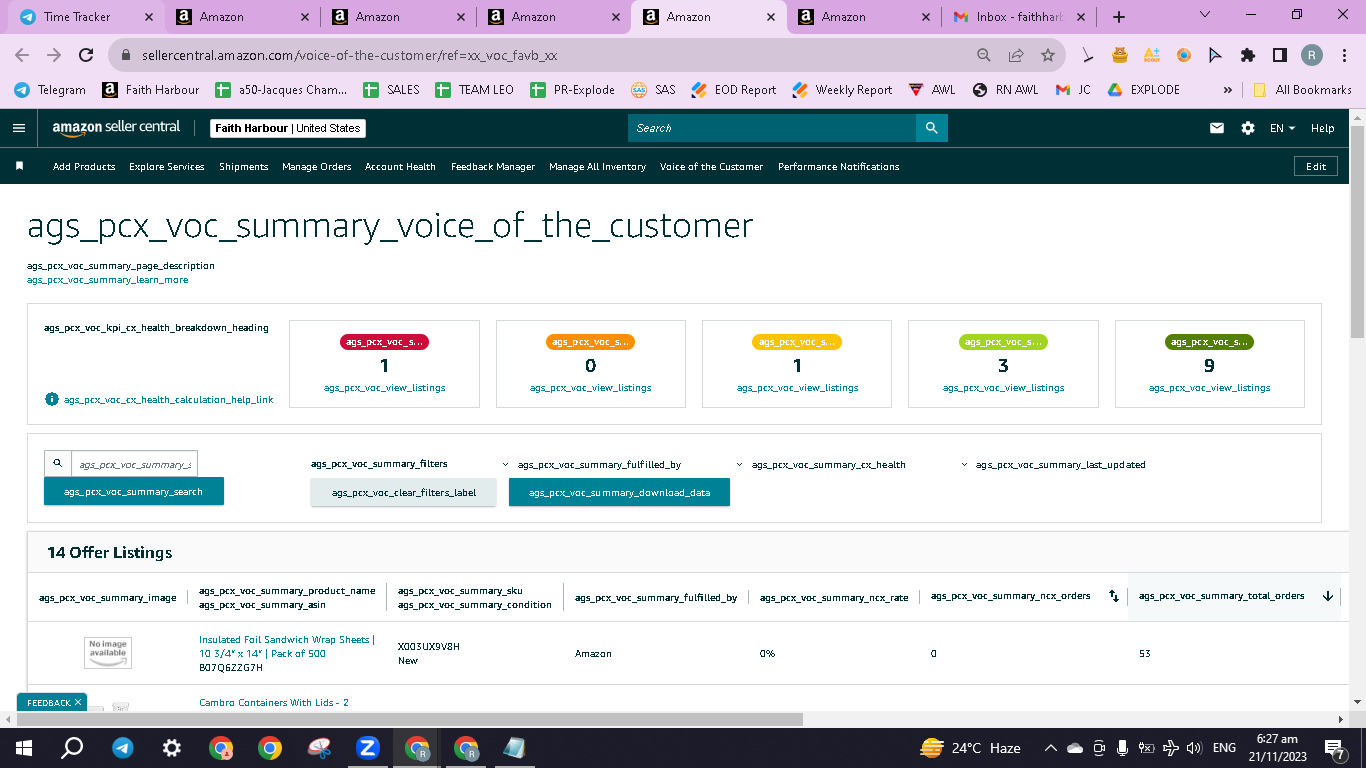Open the Chrome extensions puzzle icon

point(1248,55)
